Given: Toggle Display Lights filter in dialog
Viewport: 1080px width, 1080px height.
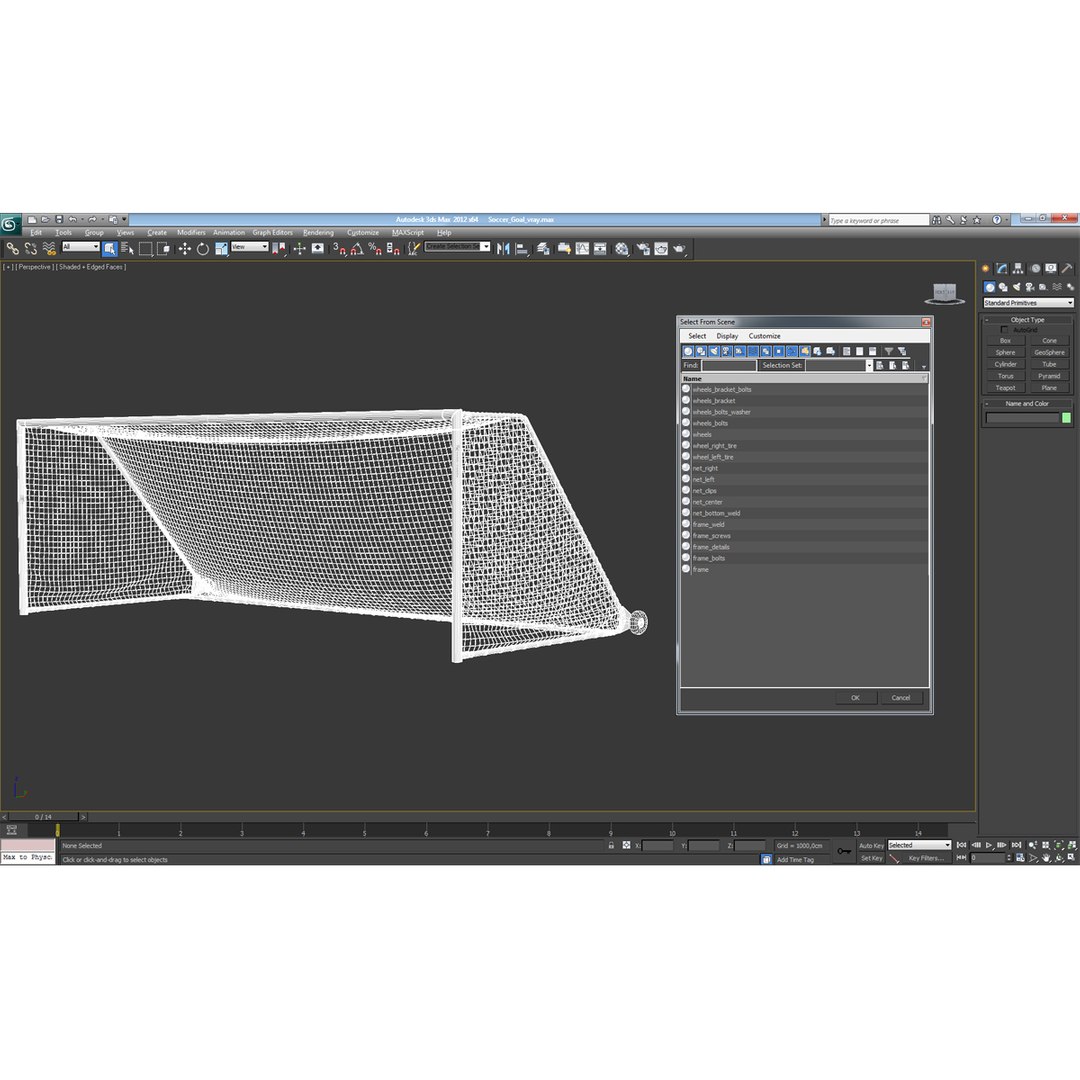Looking at the screenshot, I should click(714, 351).
